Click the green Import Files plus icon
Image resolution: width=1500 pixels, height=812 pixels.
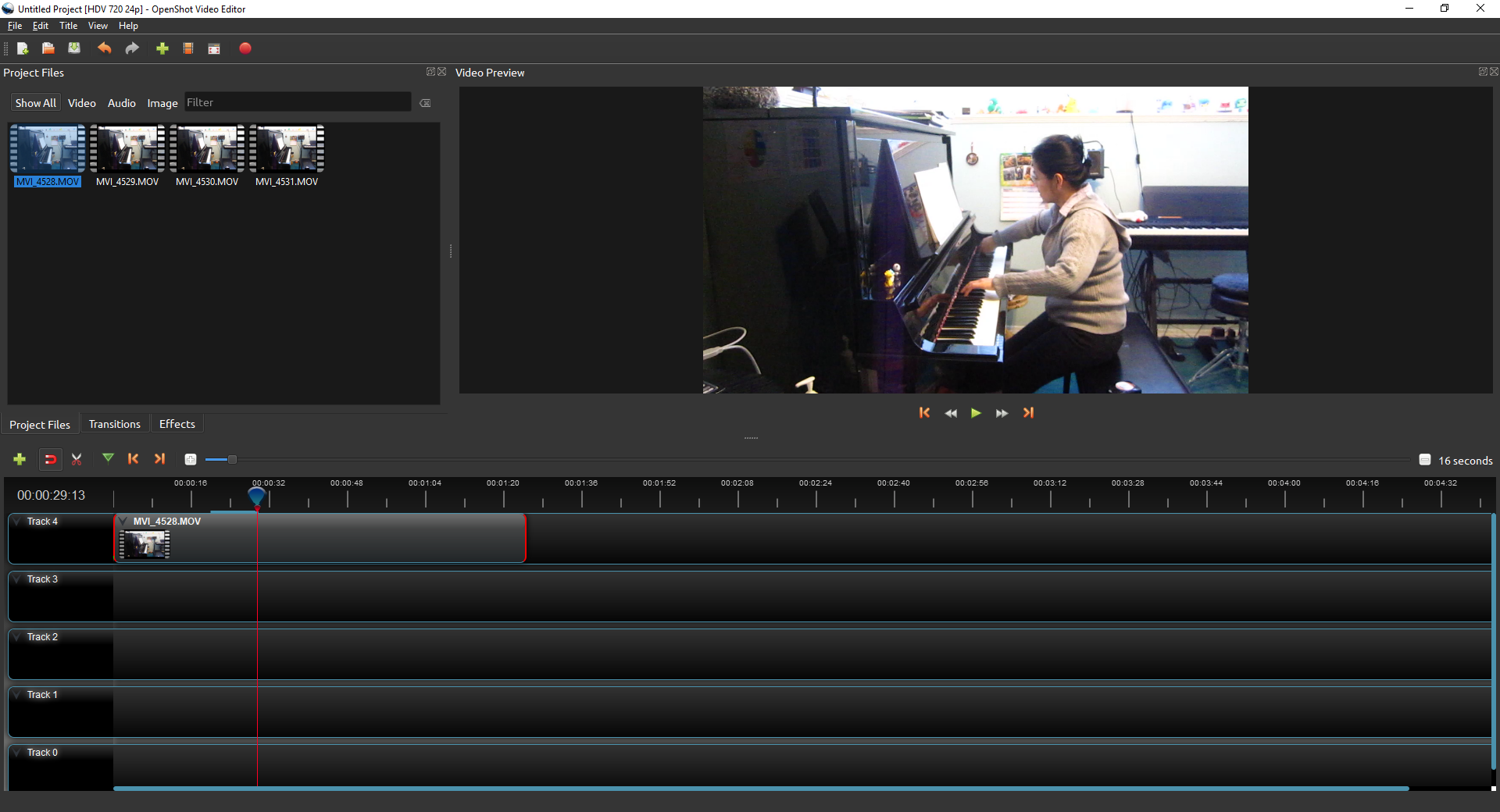[162, 48]
